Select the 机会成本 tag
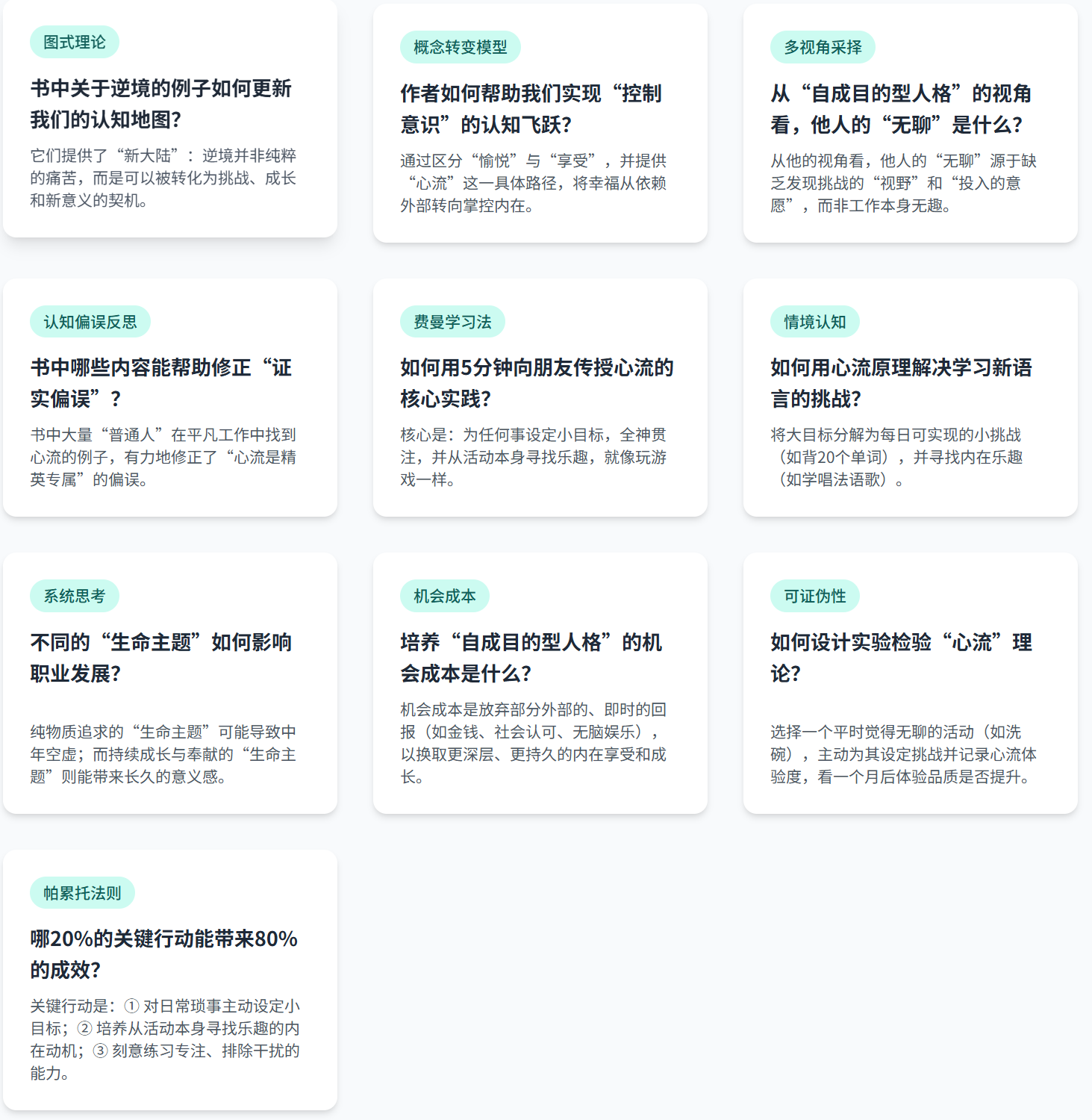Viewport: 1092px width, 1120px height. (445, 596)
